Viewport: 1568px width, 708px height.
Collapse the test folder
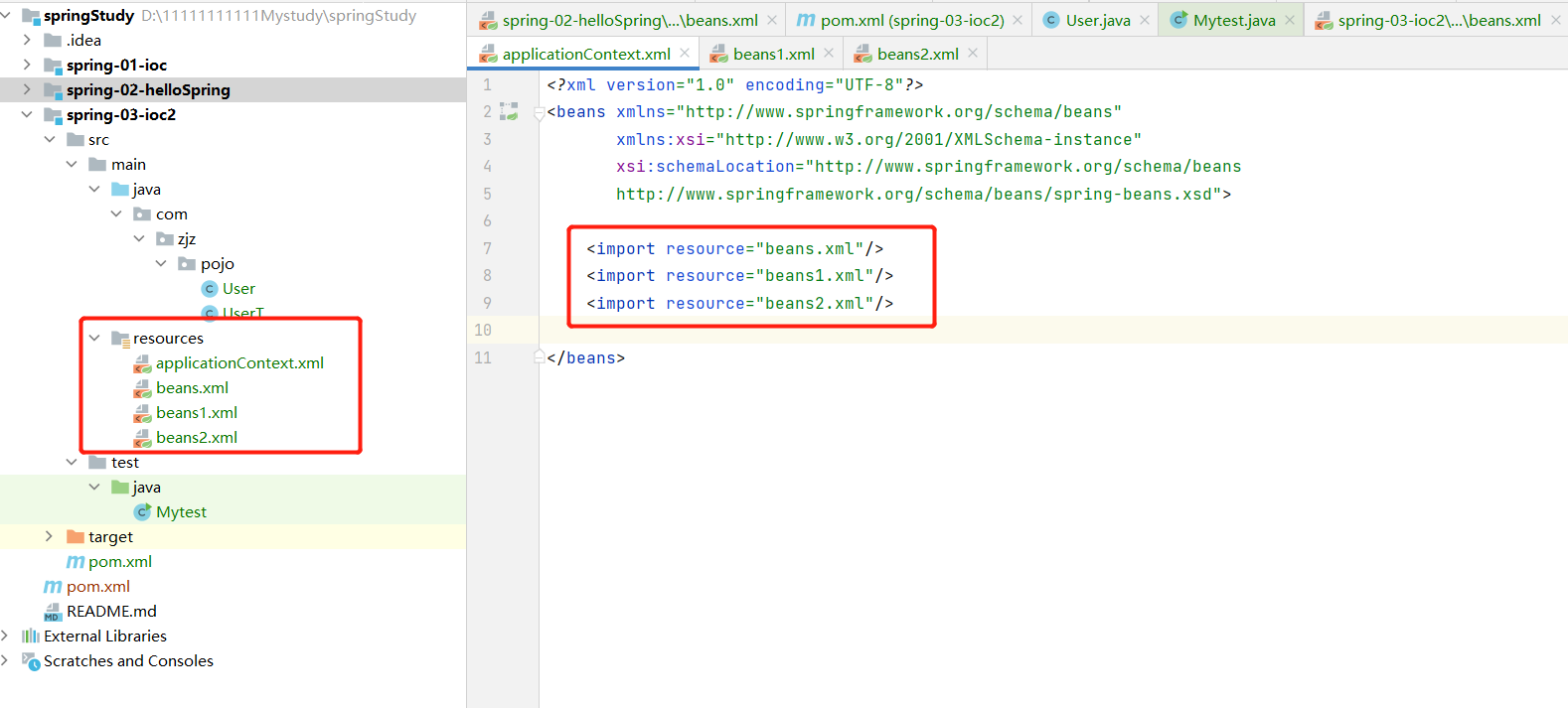click(72, 463)
